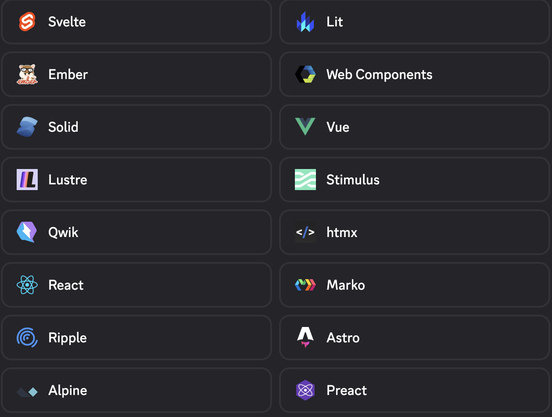Click the blue Lit flame icon
The width and height of the screenshot is (552, 417).
pos(305,21)
